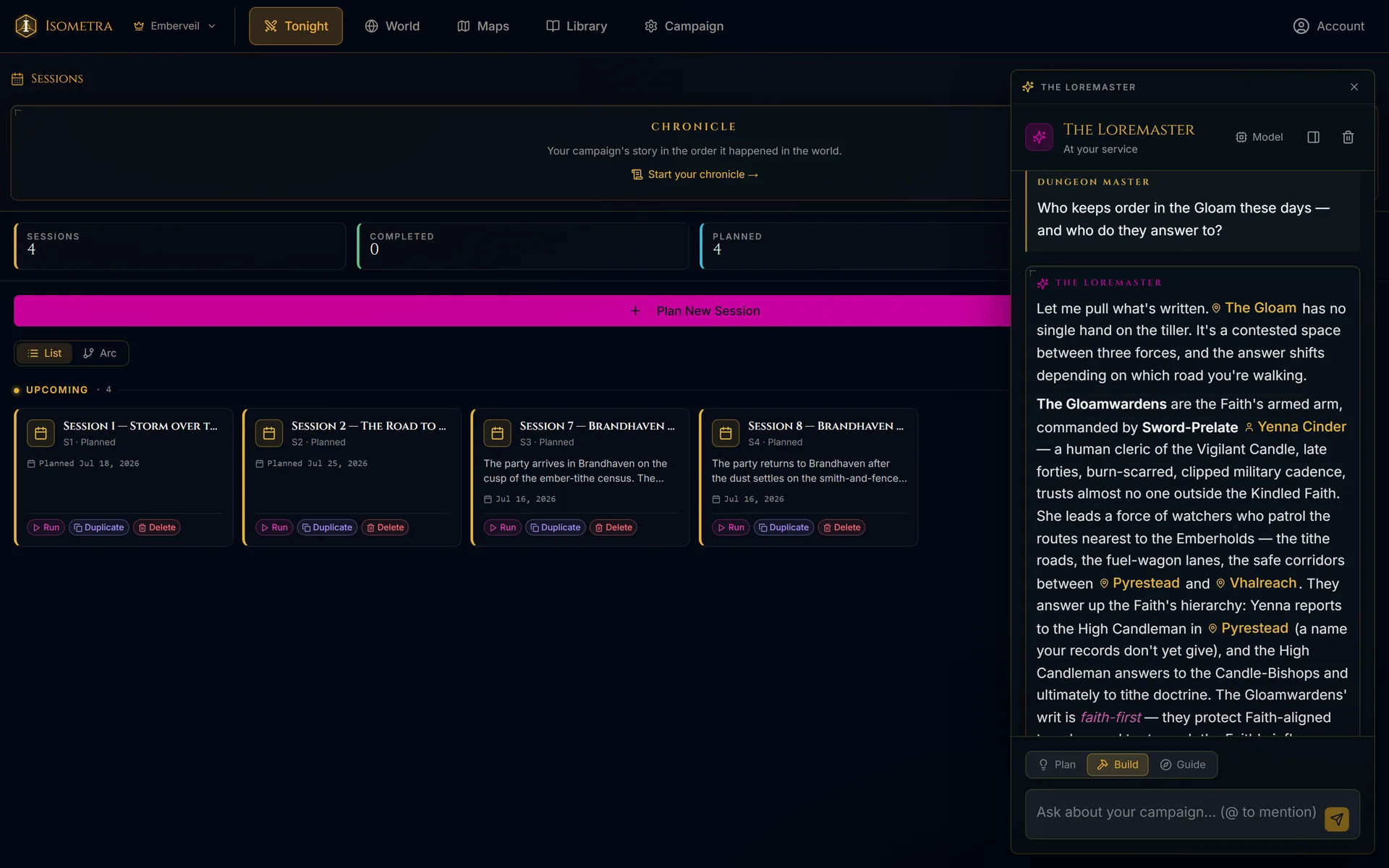
Task: Click Session 2 calendar icon
Action: 269,433
